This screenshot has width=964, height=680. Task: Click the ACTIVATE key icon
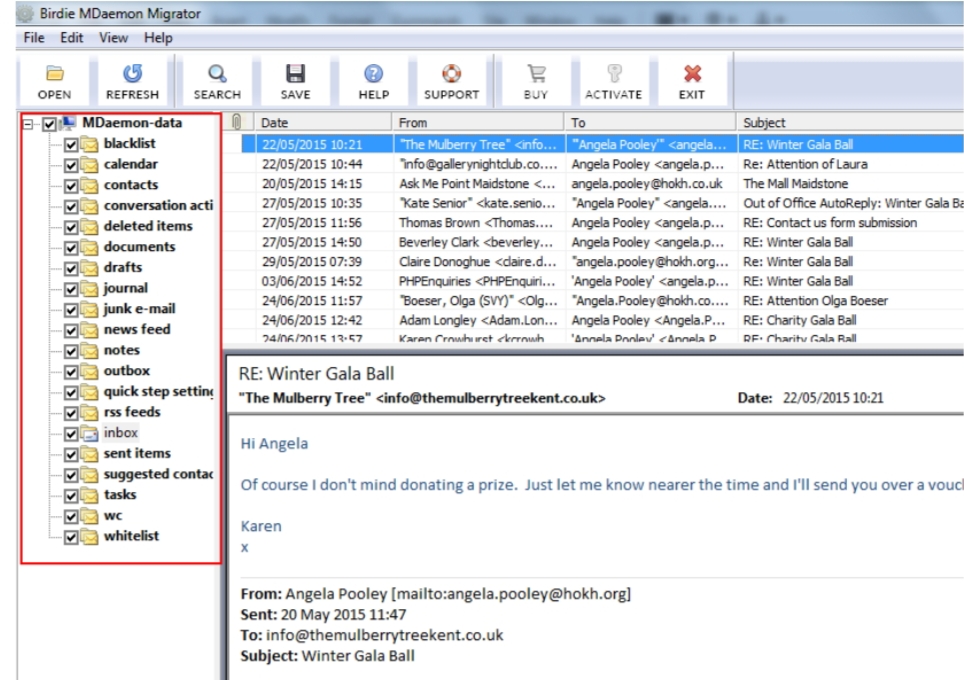click(613, 80)
